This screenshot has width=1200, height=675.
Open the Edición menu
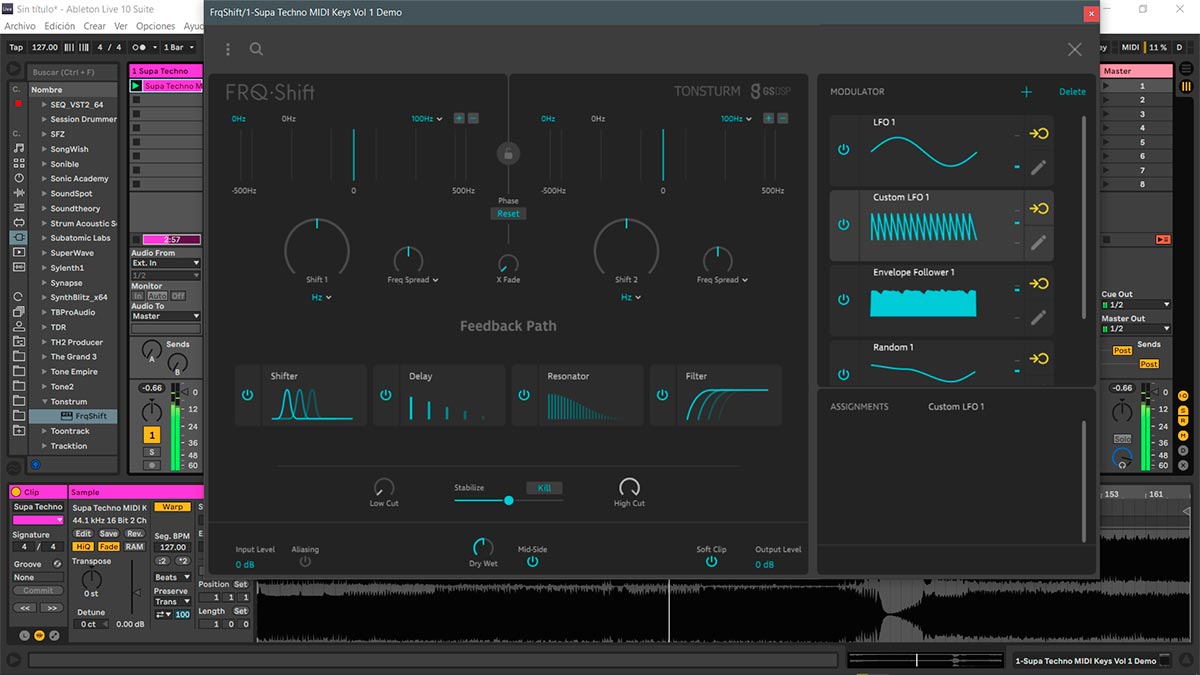[x=59, y=26]
